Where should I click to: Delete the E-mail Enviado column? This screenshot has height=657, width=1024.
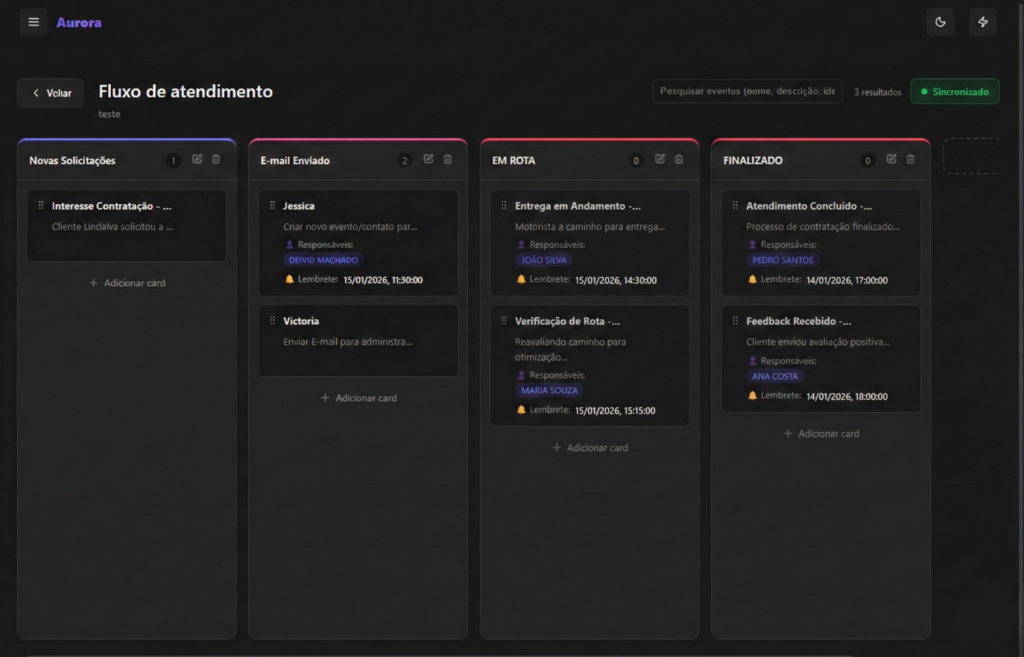point(447,159)
